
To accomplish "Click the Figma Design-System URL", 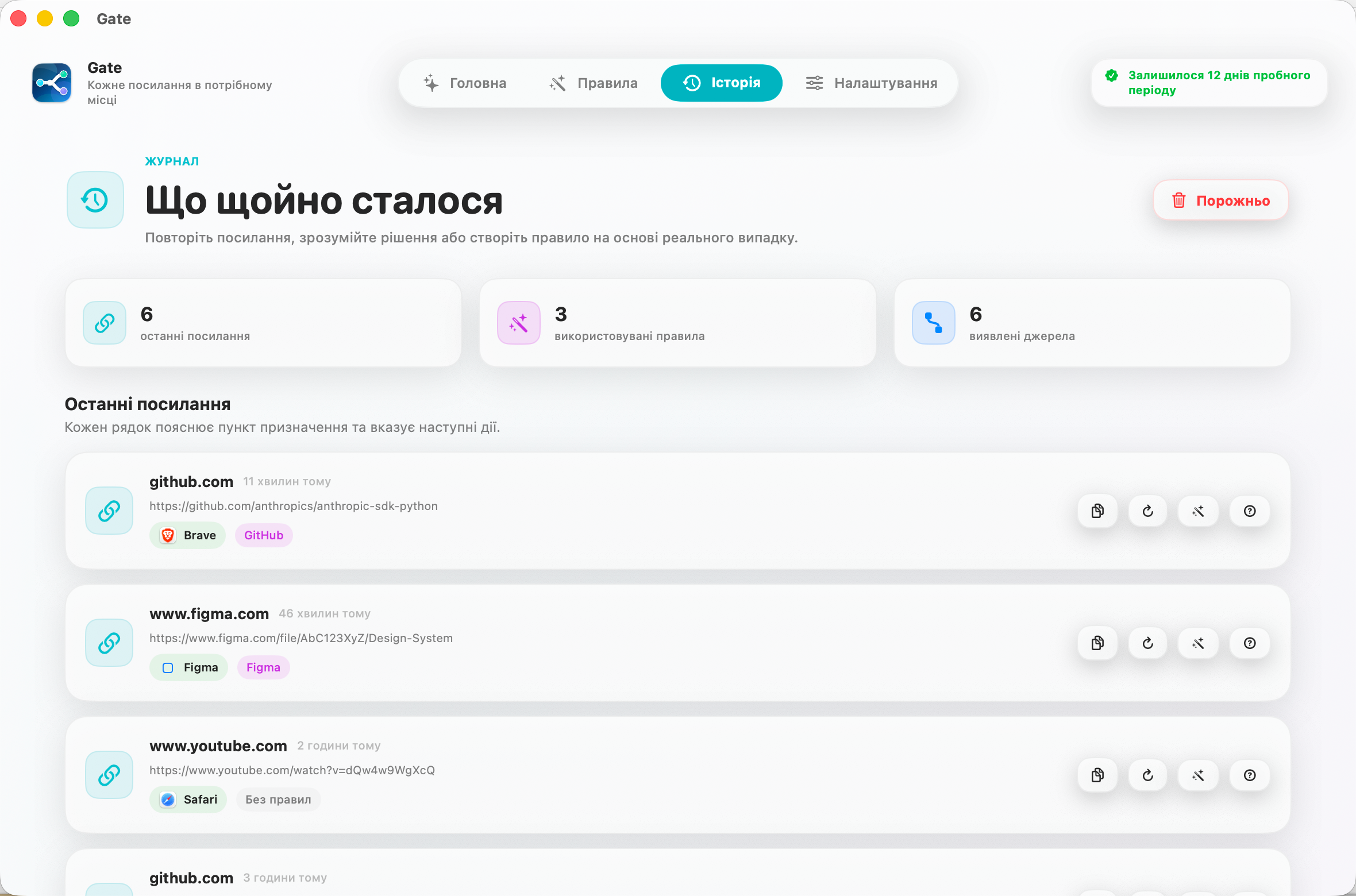I will (x=301, y=638).
